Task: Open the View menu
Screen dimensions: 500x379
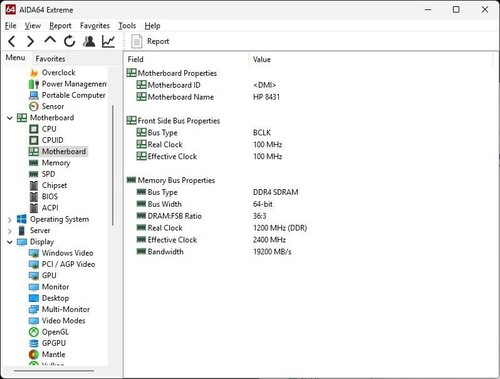Action: coord(33,26)
